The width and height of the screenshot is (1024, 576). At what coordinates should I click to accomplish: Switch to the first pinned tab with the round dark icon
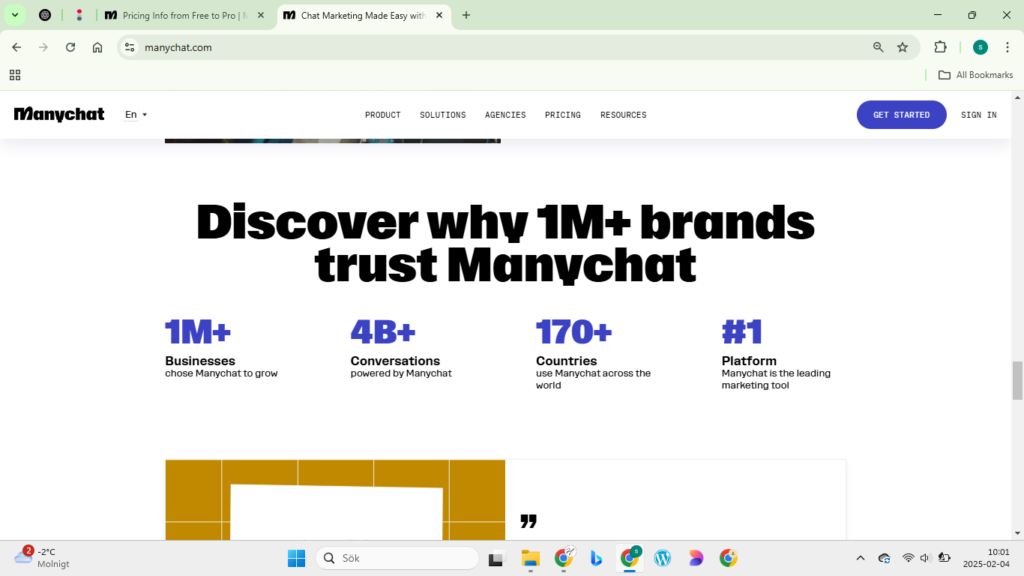tap(45, 15)
